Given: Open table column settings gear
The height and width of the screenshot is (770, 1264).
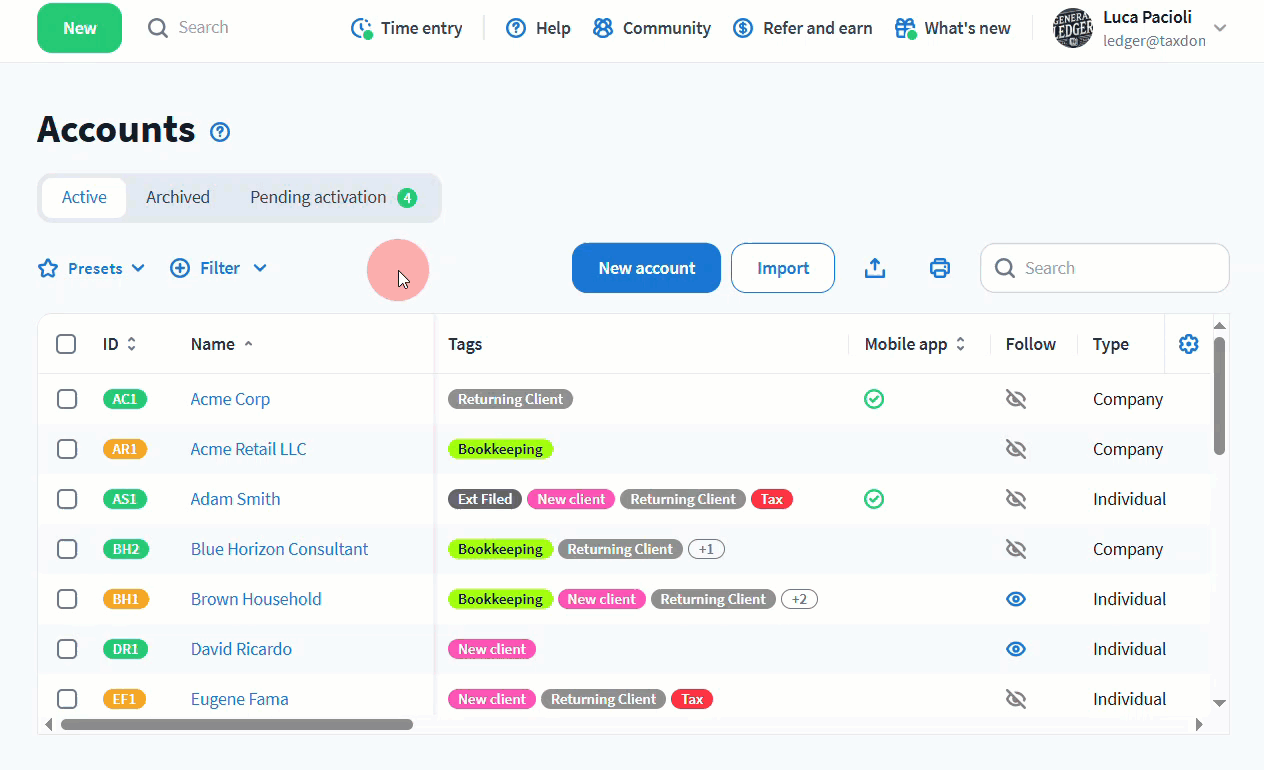Looking at the screenshot, I should point(1188,344).
